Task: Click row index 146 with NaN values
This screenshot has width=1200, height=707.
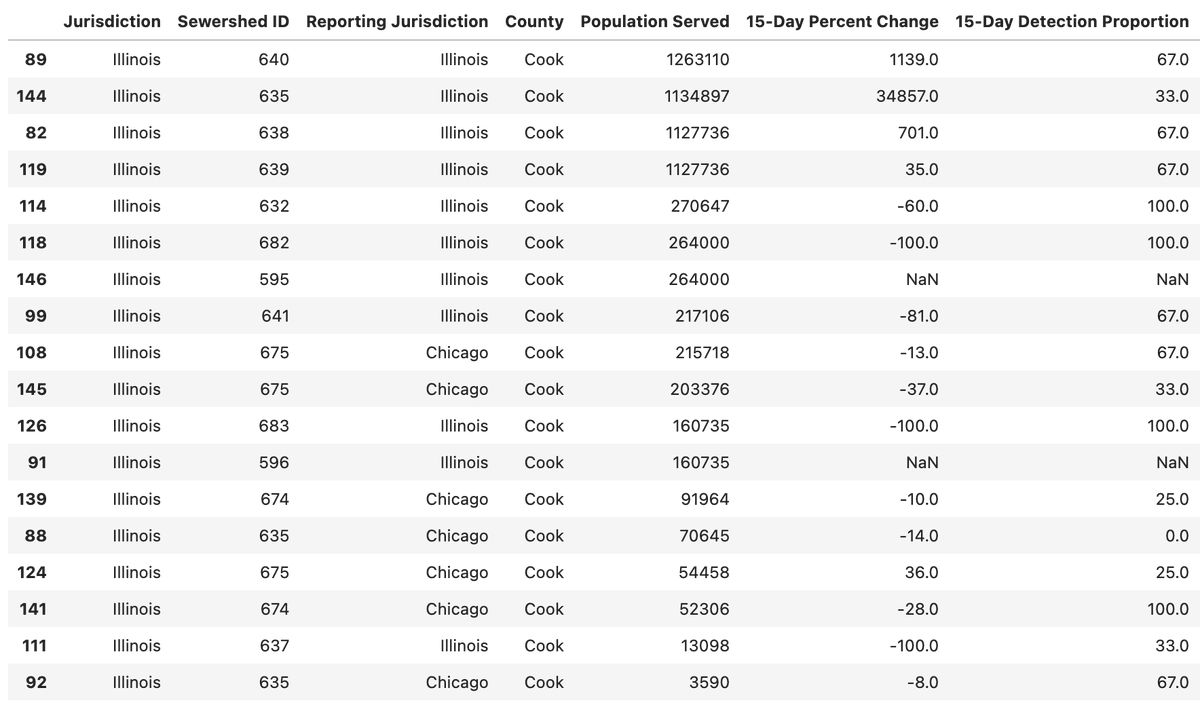Action: tap(32, 279)
